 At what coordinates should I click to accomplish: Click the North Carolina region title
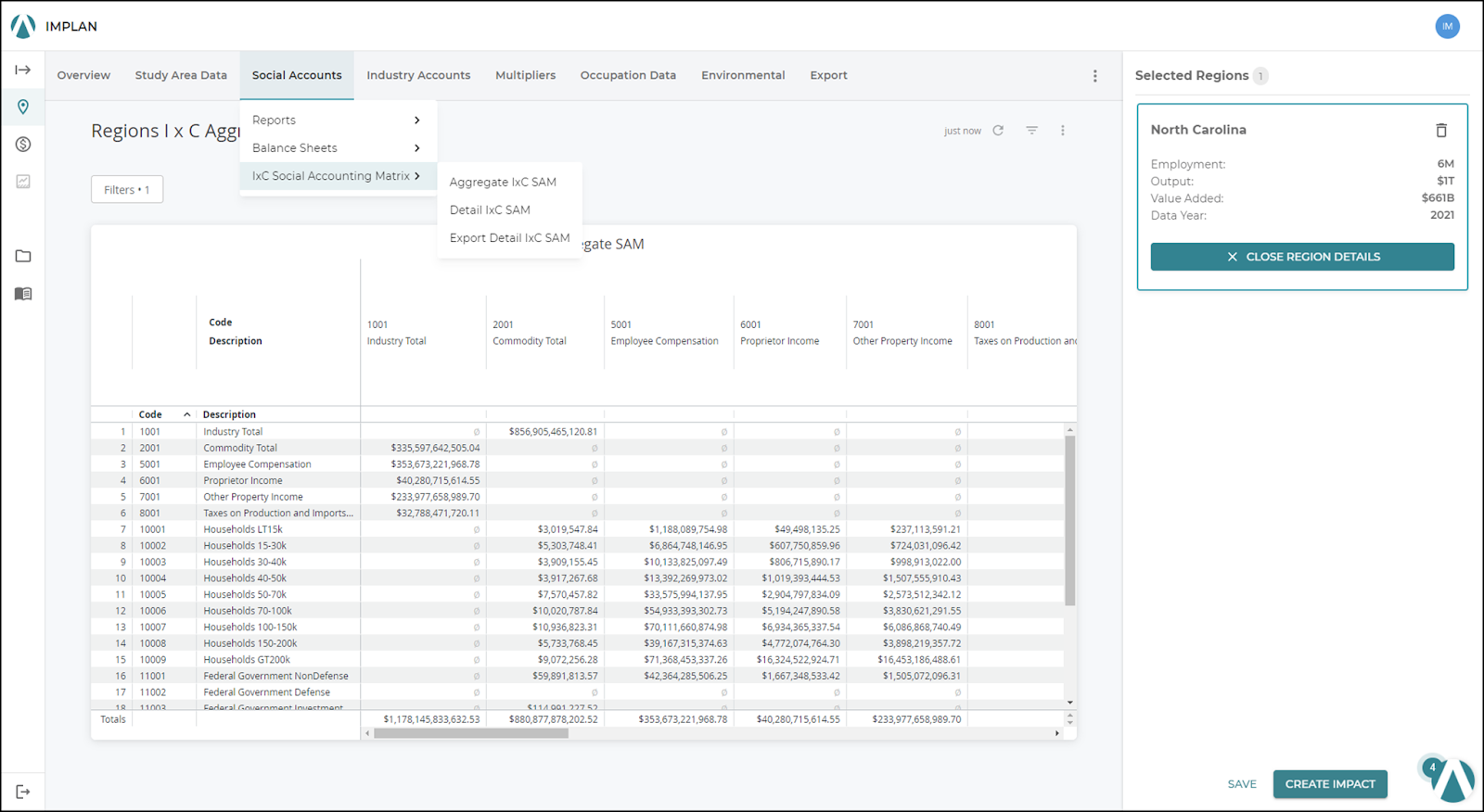point(1198,130)
